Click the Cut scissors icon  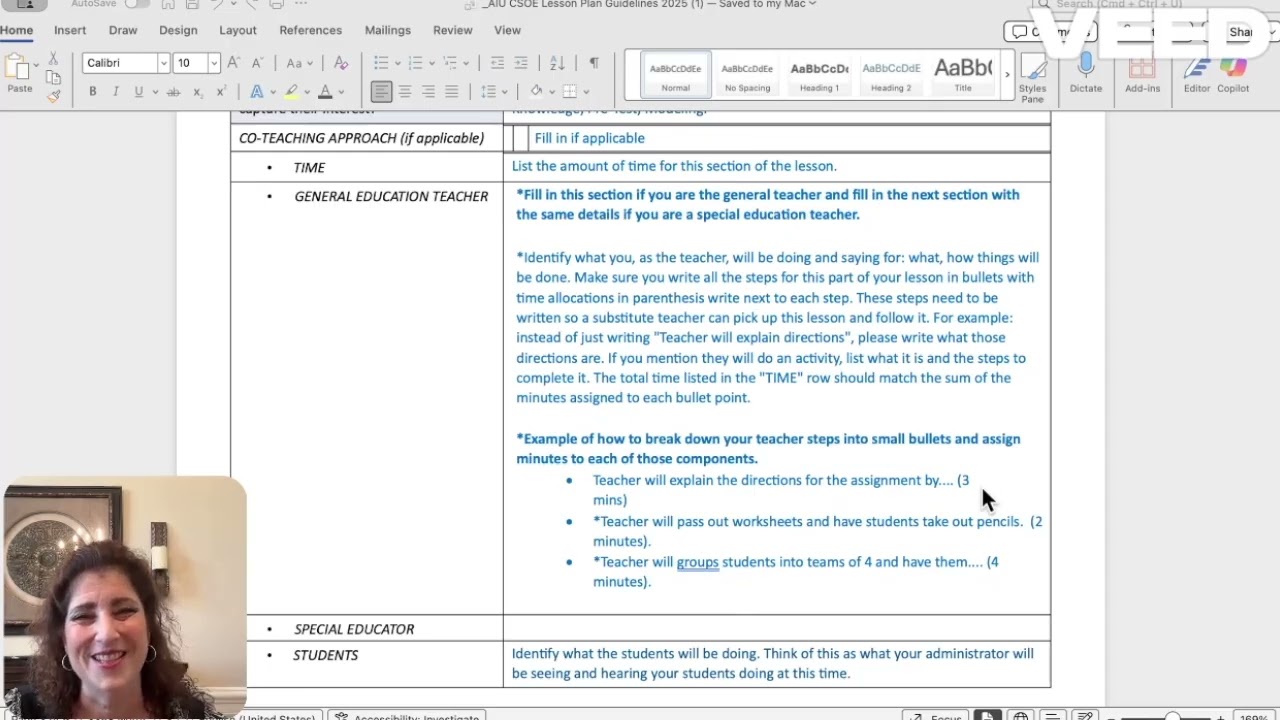(53, 59)
